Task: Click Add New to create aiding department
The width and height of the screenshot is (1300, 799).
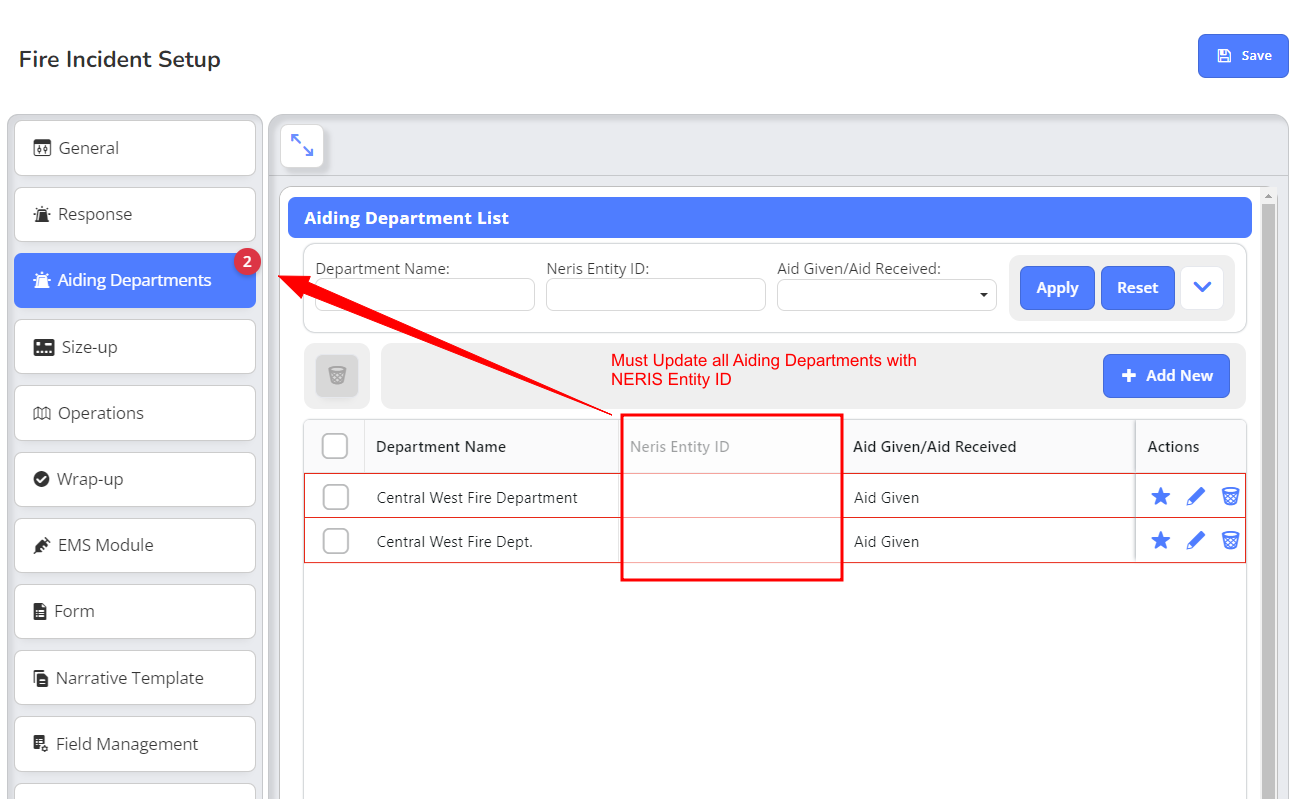Action: click(1166, 376)
